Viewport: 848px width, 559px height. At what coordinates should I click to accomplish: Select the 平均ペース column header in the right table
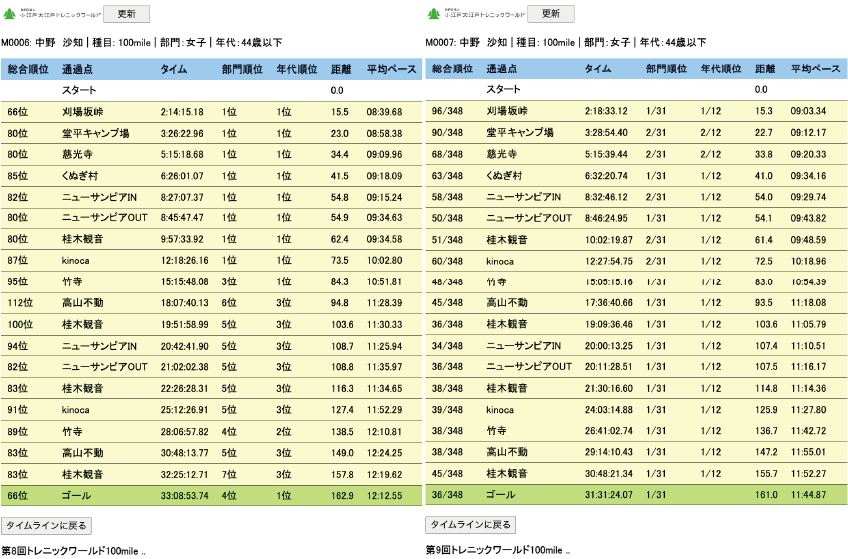814,69
